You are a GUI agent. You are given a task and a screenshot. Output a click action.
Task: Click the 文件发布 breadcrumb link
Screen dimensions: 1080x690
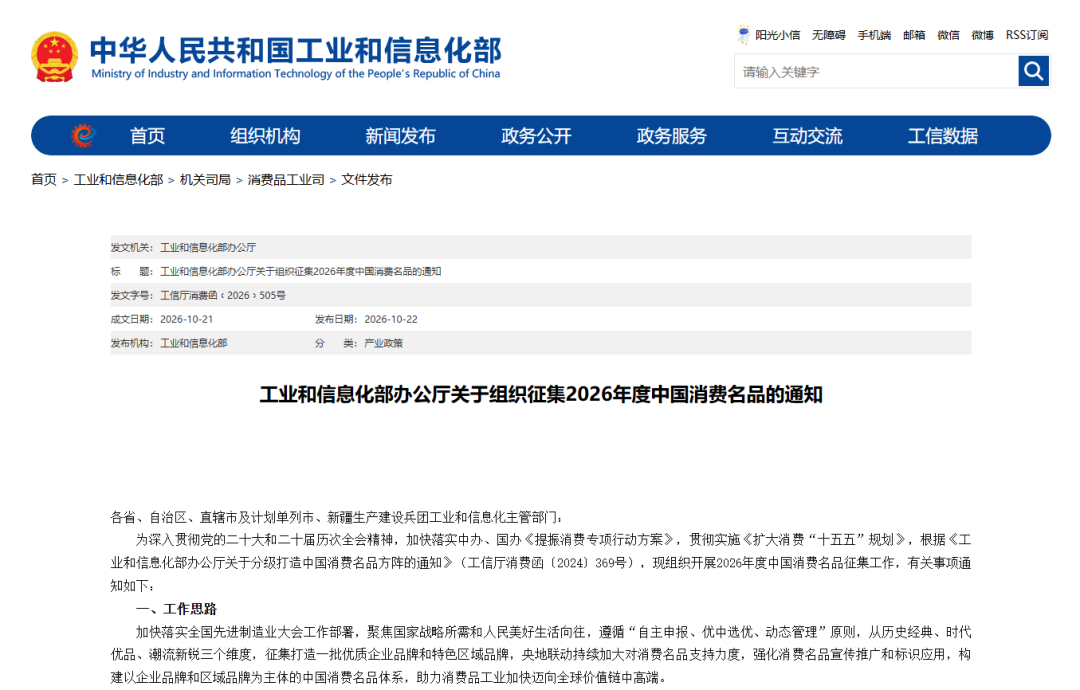pos(366,180)
